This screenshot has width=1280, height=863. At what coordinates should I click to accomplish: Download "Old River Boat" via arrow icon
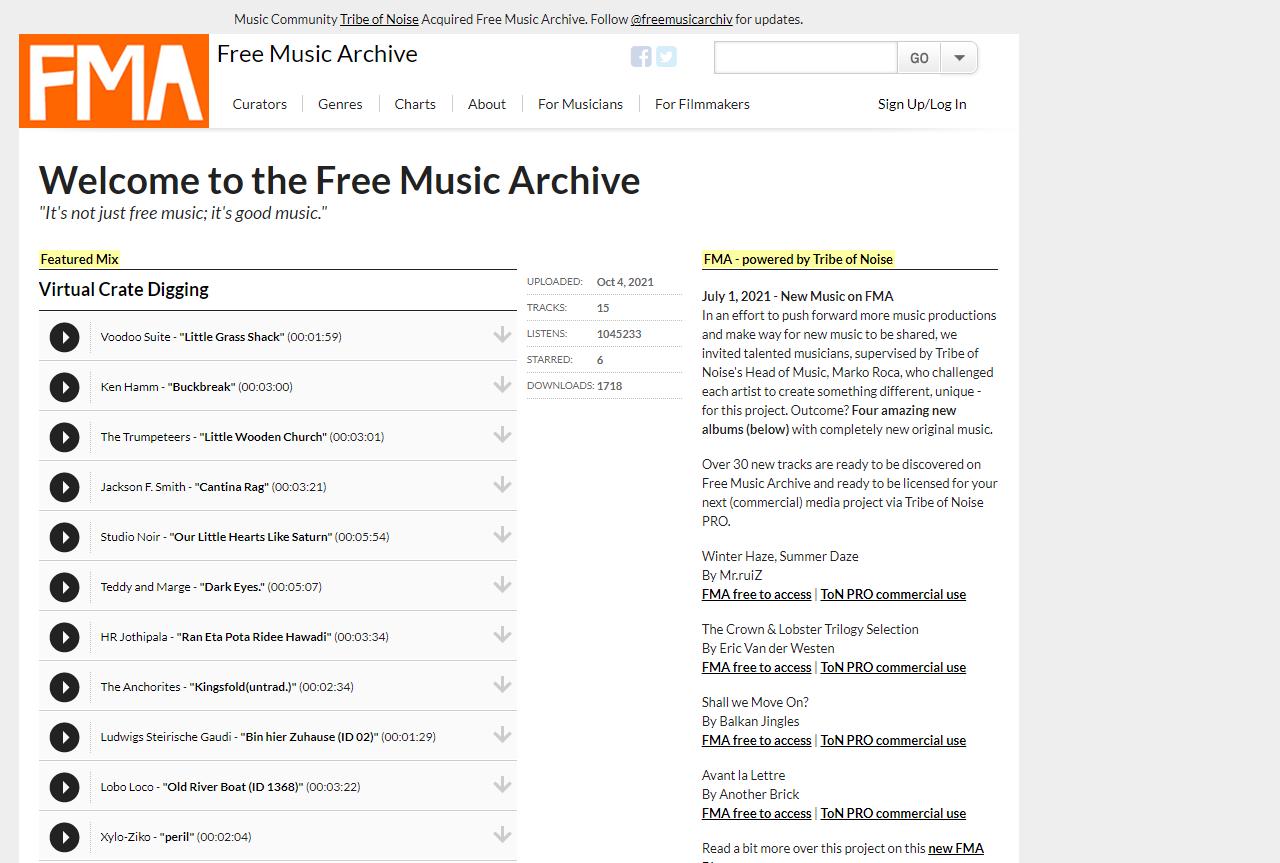coord(502,785)
